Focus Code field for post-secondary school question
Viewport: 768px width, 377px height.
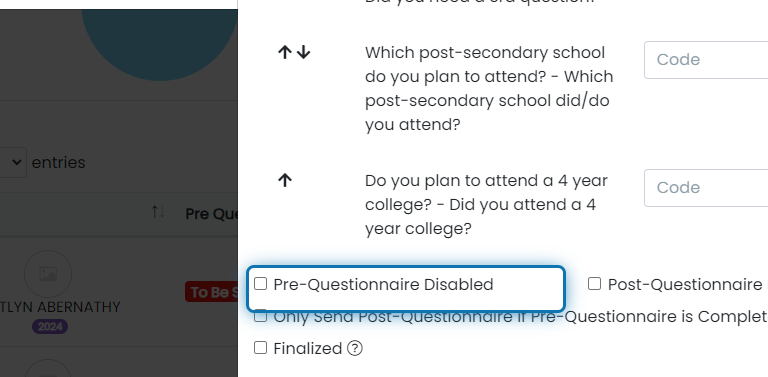coord(706,60)
